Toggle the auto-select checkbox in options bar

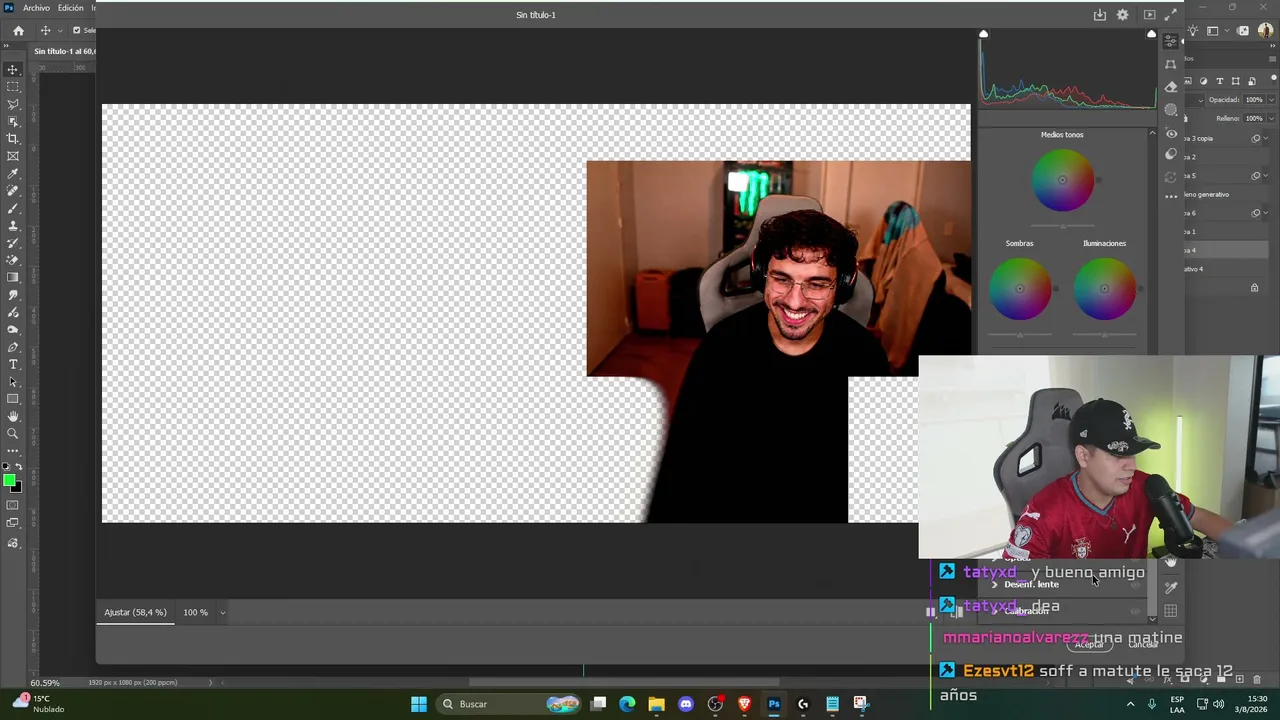point(76,31)
